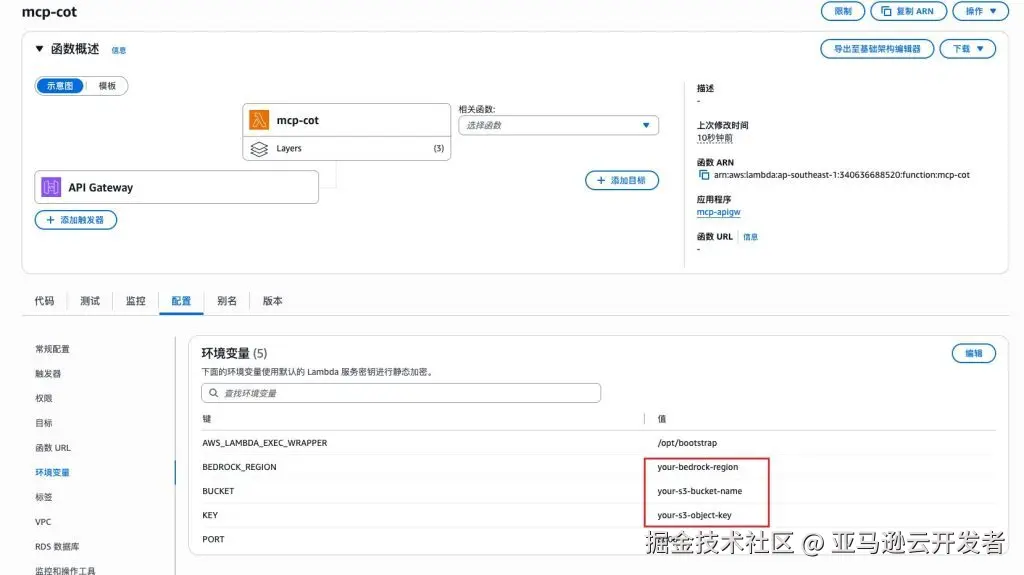Click 信息 link next to 函数概述
This screenshot has height=575, width=1024.
point(118,50)
